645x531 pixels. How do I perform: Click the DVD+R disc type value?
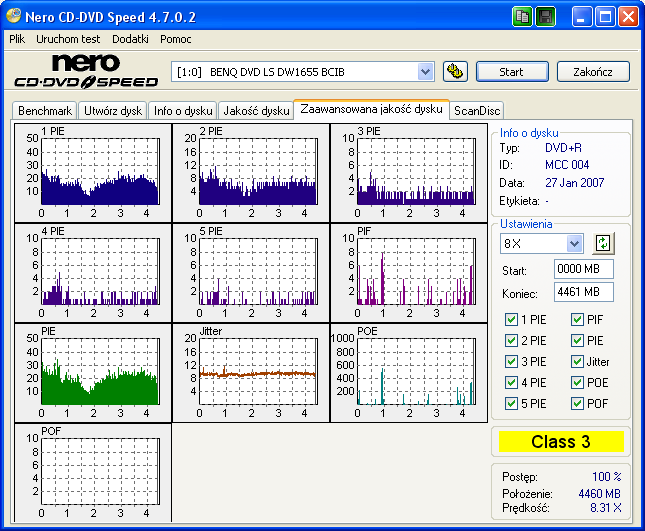[563, 148]
